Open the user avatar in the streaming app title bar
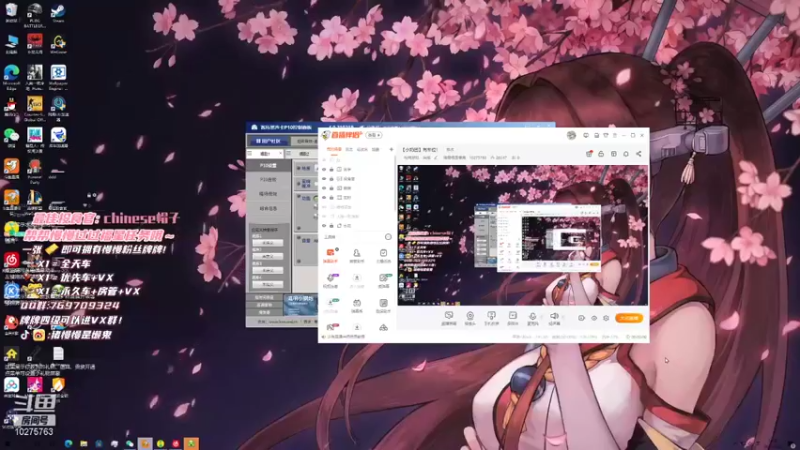Viewport: 800px width, 450px height. point(571,135)
